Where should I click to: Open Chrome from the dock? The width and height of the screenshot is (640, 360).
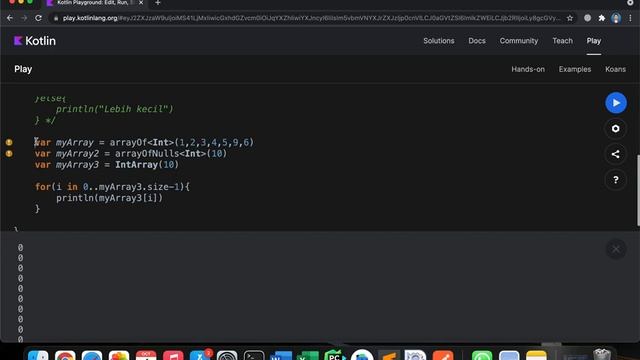pos(65,355)
